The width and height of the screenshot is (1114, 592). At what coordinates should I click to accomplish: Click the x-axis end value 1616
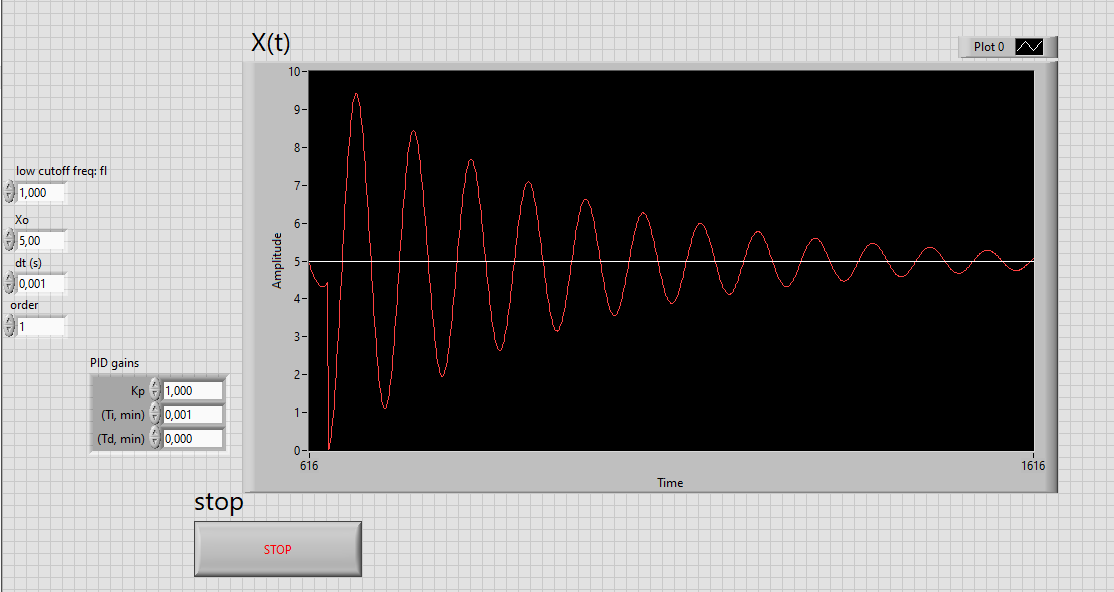click(x=1034, y=465)
